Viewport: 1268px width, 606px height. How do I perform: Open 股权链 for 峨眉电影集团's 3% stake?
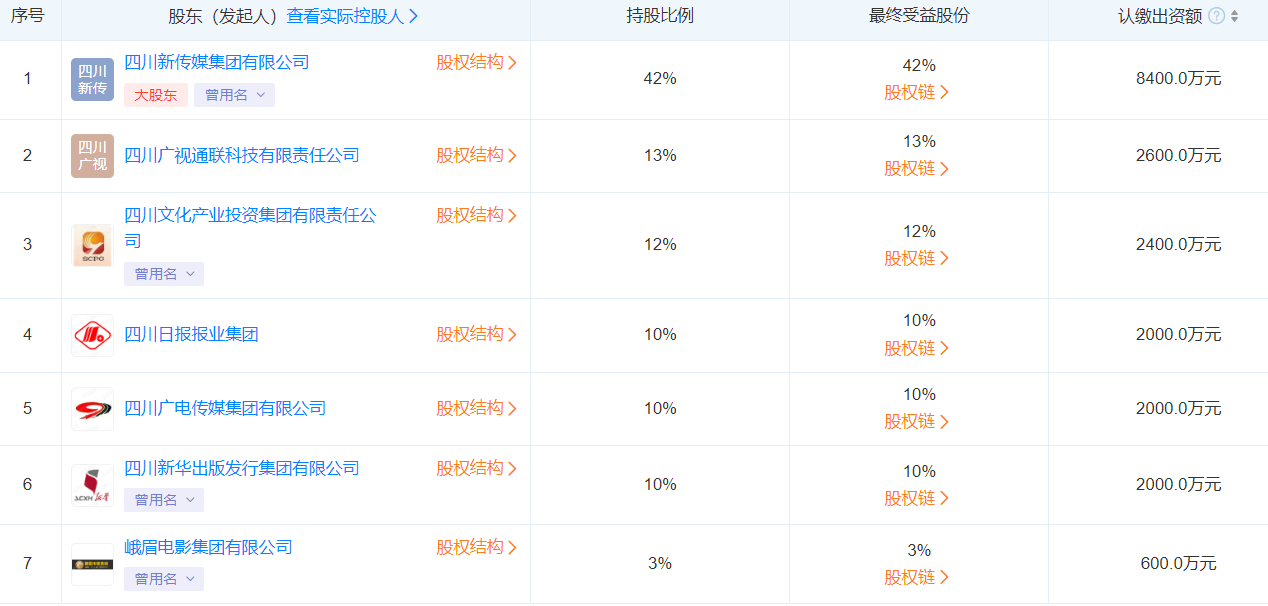[x=916, y=577]
